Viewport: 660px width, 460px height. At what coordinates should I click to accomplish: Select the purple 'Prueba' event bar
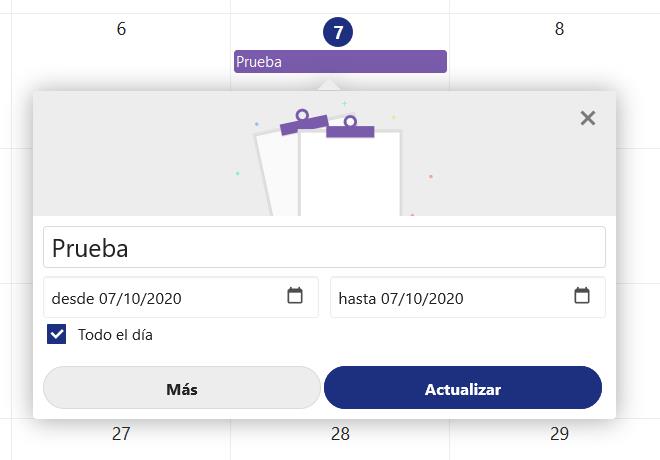(x=340, y=62)
